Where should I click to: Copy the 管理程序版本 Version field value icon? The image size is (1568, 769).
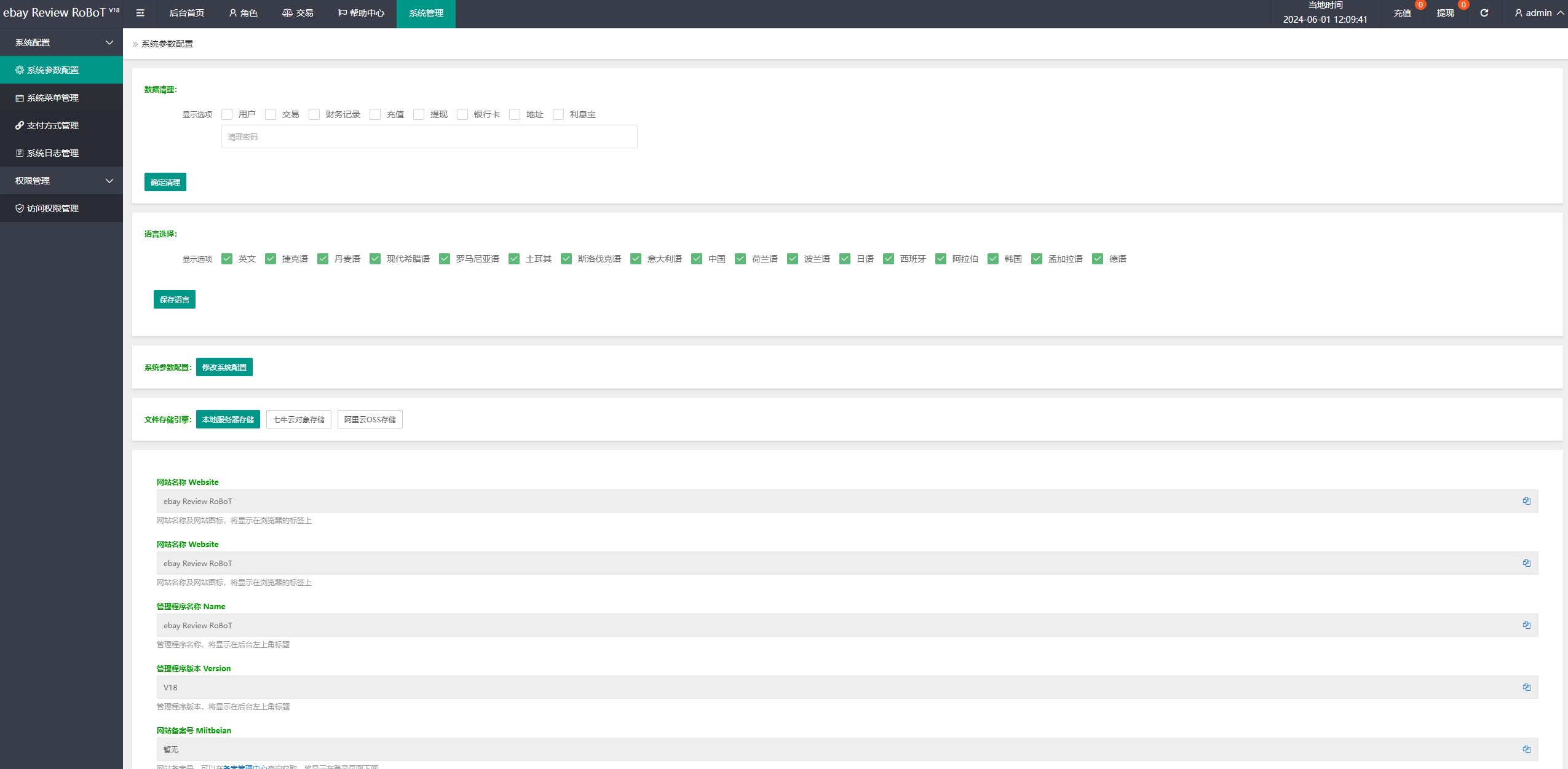(1526, 687)
